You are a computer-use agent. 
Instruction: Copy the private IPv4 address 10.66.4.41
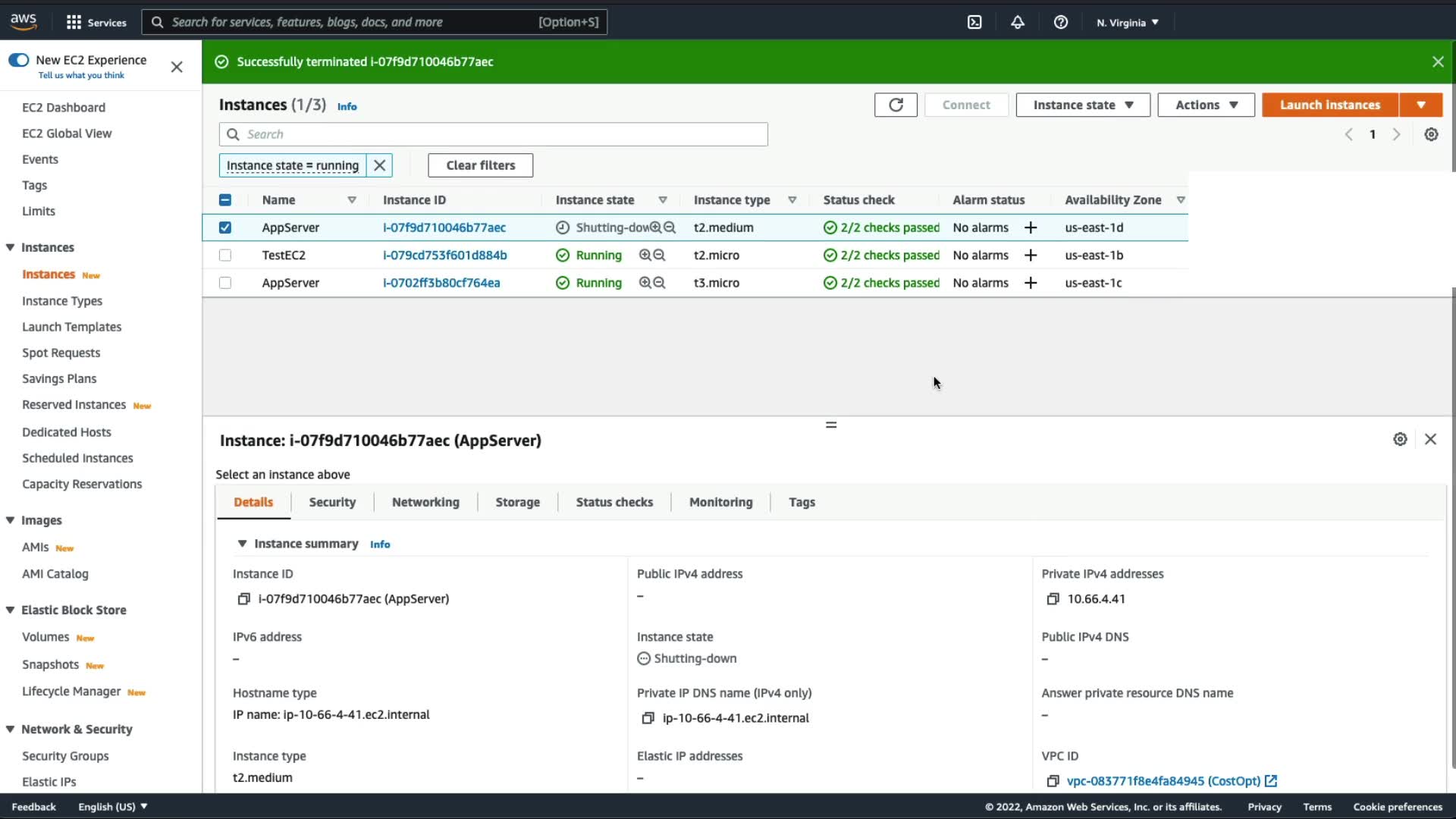tap(1053, 599)
